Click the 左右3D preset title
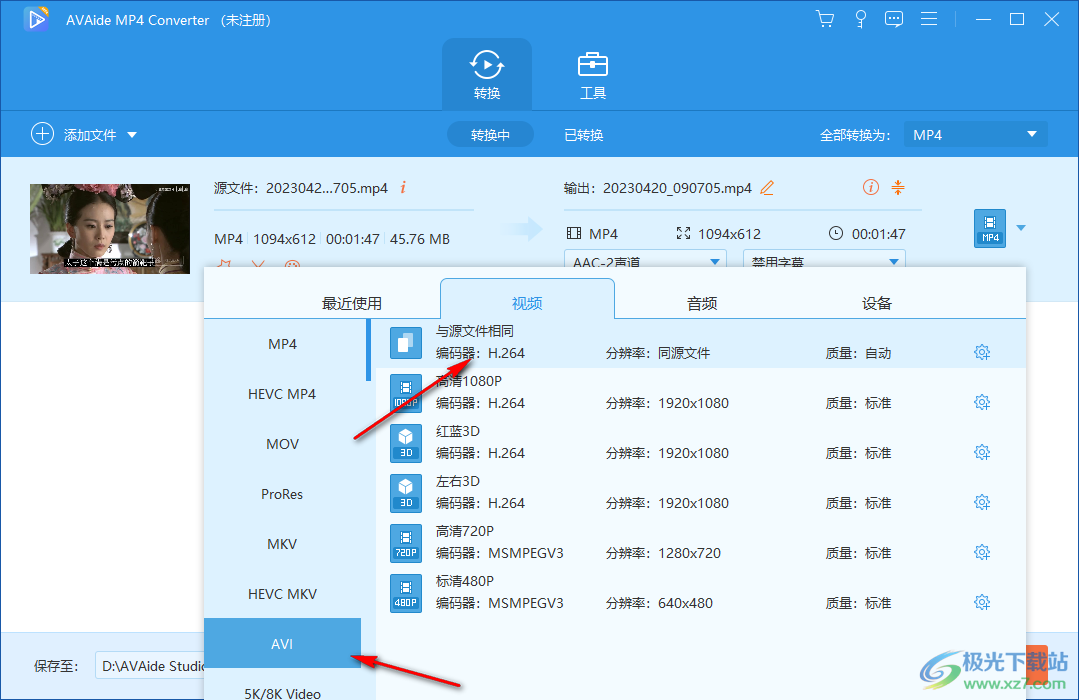1079x700 pixels. [458, 481]
